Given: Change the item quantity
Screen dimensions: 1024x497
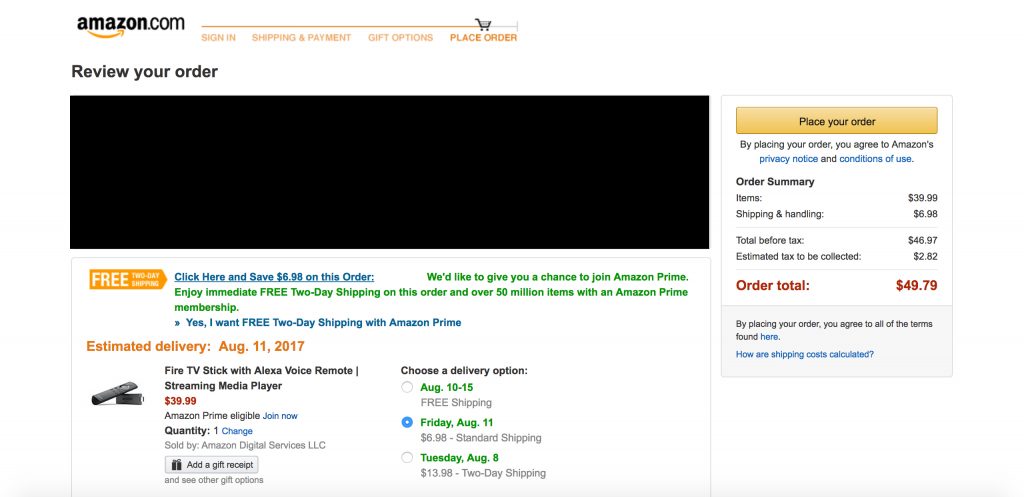Looking at the screenshot, I should click(237, 431).
